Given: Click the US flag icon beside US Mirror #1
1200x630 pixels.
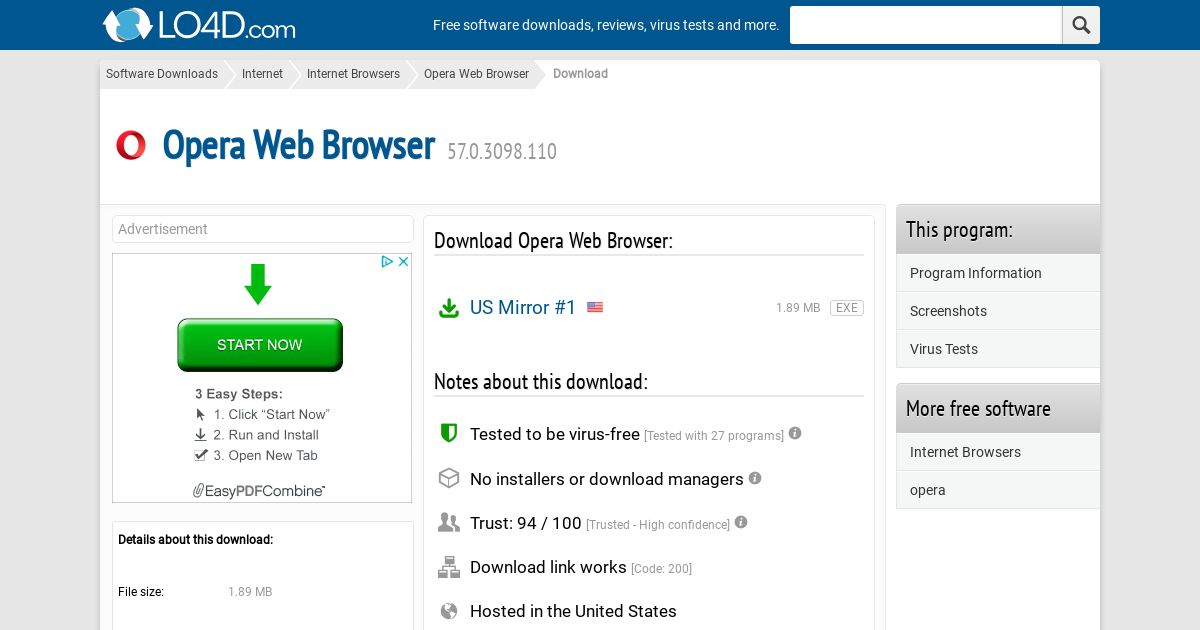Looking at the screenshot, I should (595, 307).
